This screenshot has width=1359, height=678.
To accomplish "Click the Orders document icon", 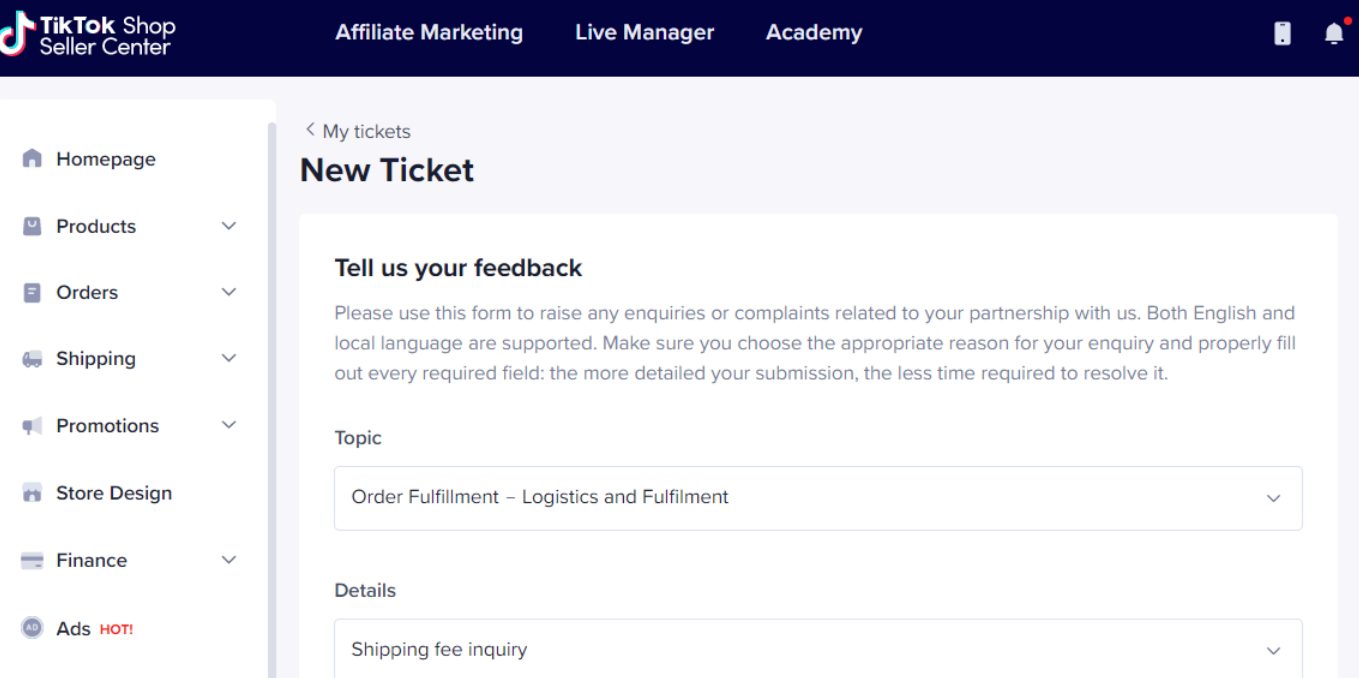I will coord(32,293).
